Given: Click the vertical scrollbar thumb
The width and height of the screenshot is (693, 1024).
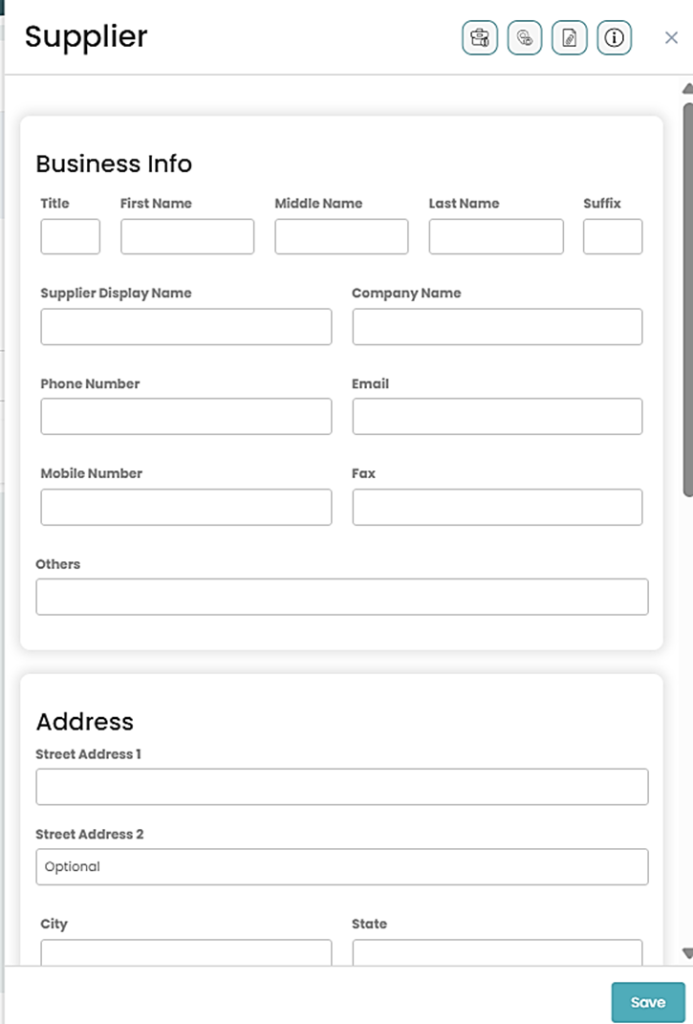Looking at the screenshot, I should [x=687, y=300].
